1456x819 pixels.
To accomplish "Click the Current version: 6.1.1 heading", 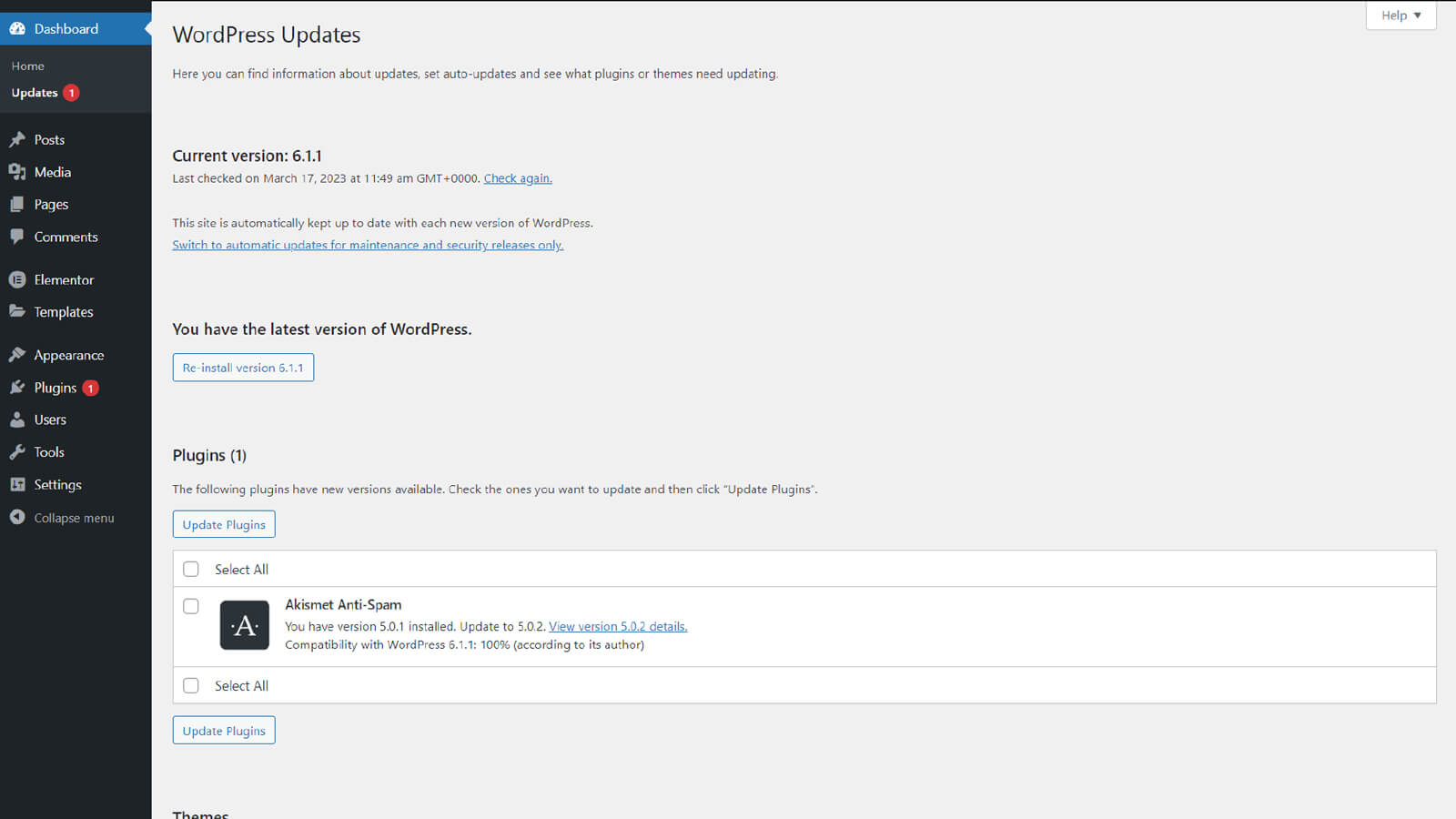I will point(247,156).
